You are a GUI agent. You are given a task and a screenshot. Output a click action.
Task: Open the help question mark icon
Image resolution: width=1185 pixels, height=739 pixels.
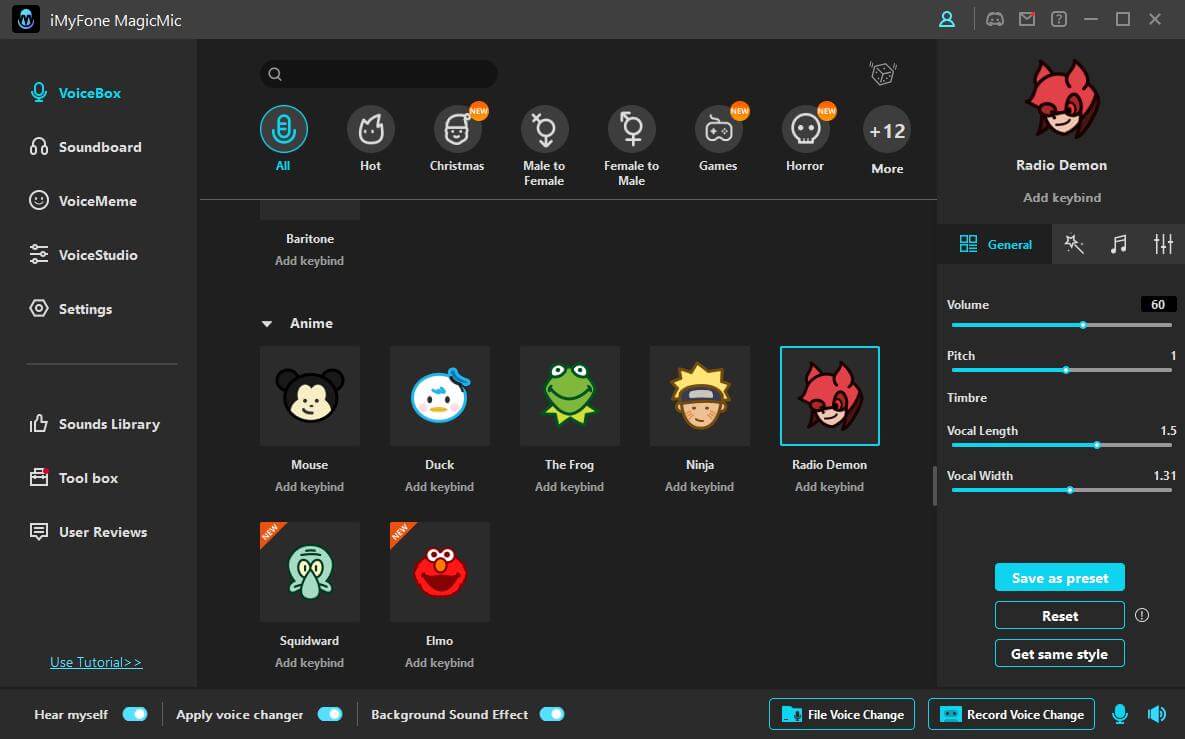pos(1059,20)
